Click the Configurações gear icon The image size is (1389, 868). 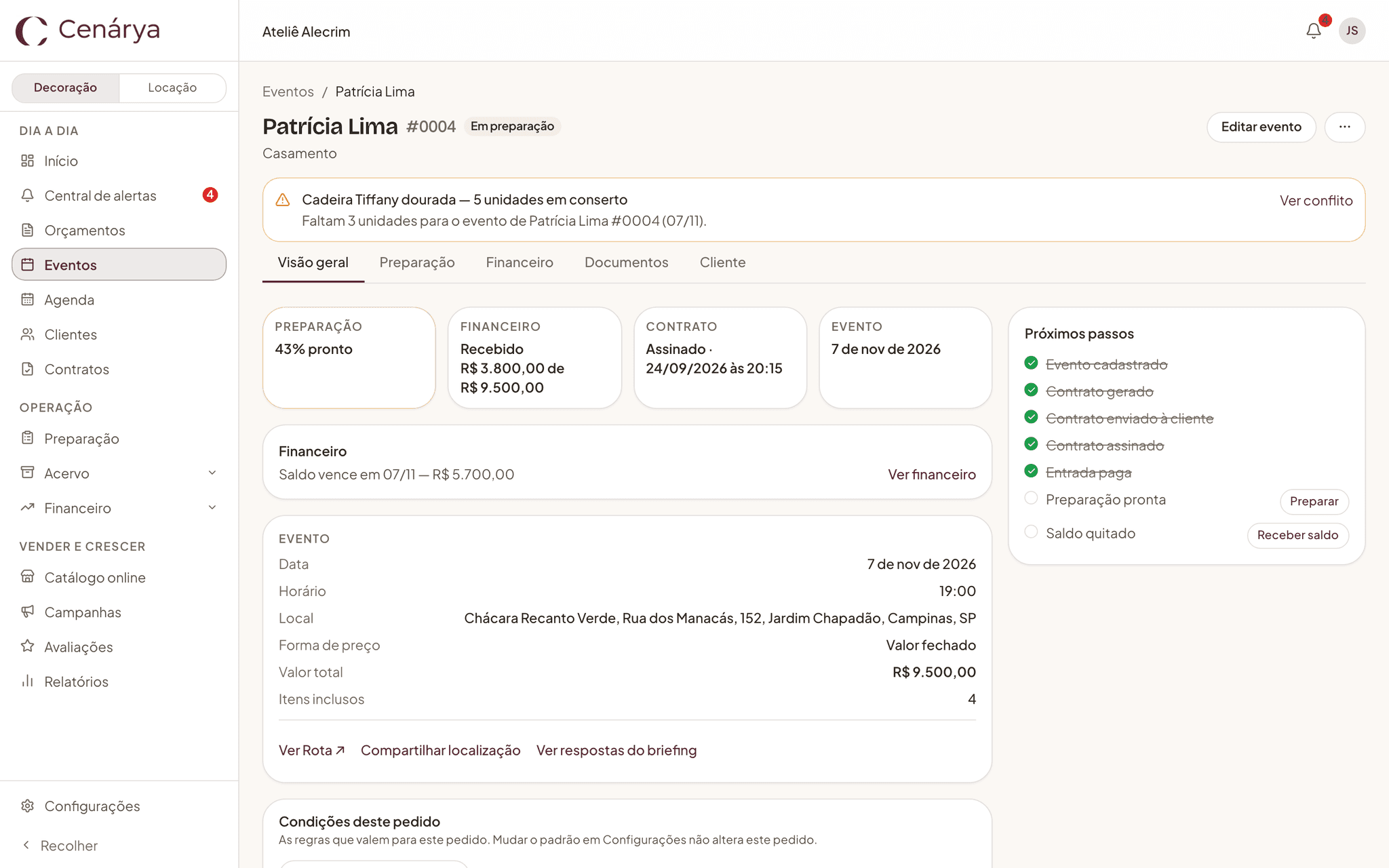(x=27, y=806)
